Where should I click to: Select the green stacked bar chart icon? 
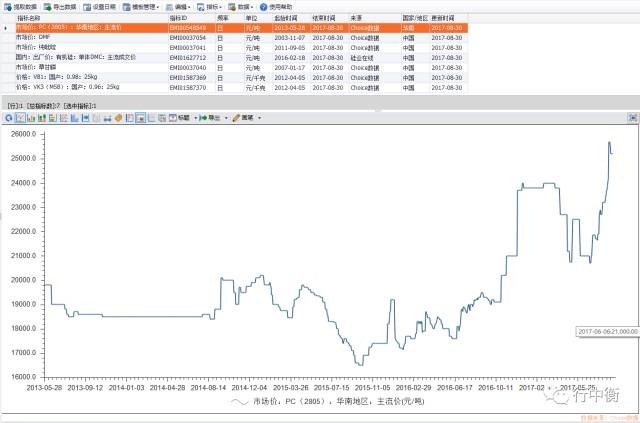[42, 118]
